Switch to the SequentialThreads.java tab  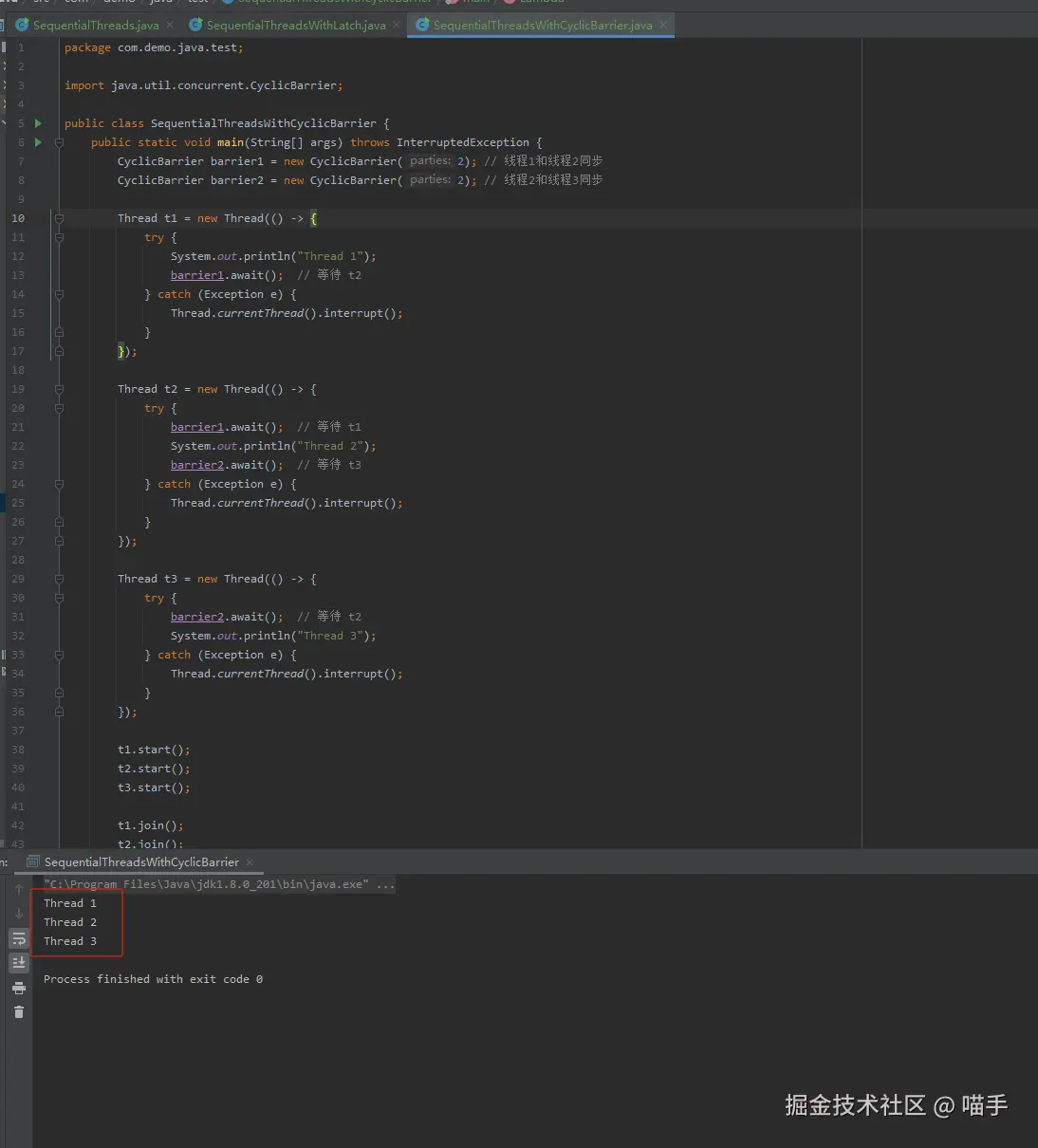(96, 26)
